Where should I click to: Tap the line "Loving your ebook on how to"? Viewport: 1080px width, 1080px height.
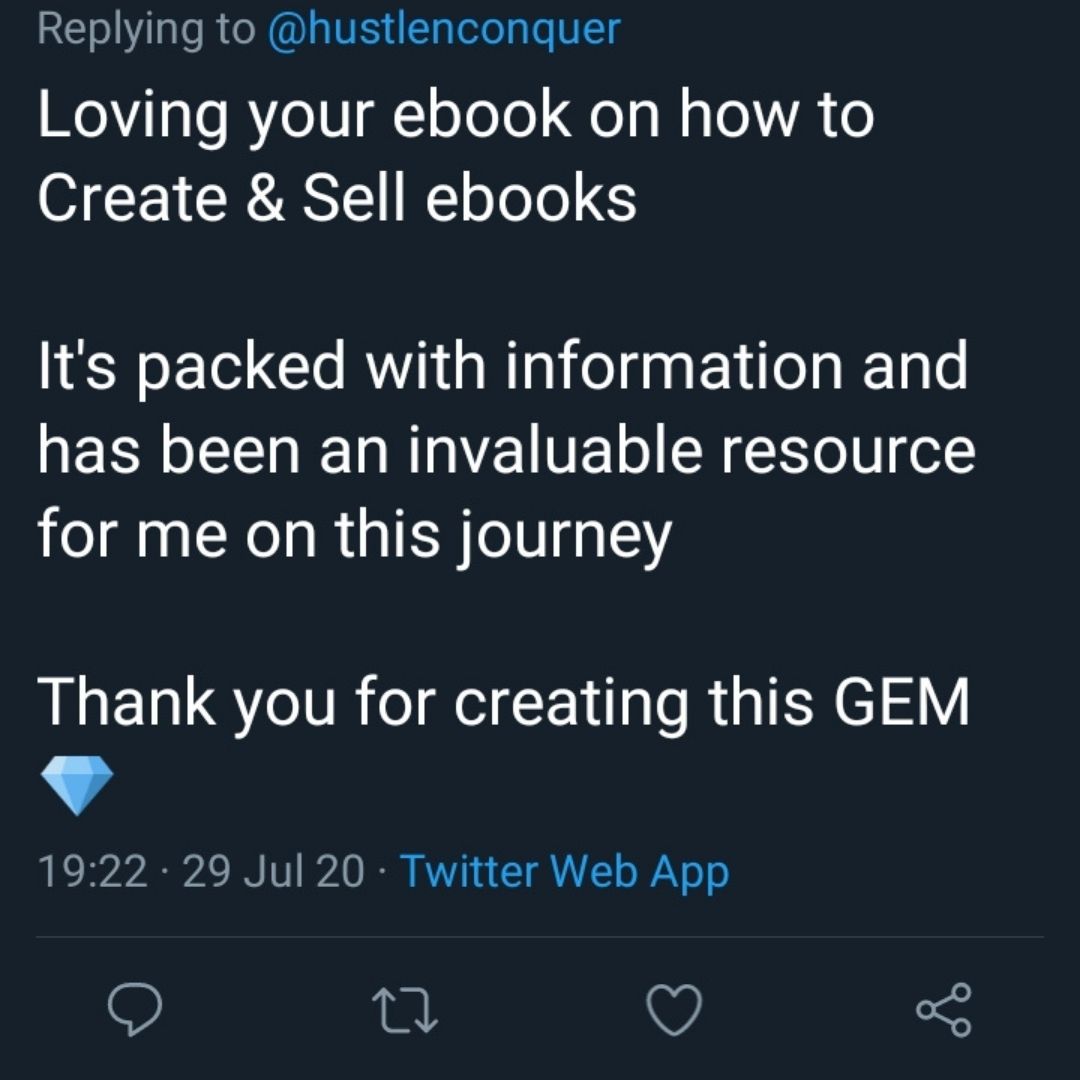click(456, 116)
